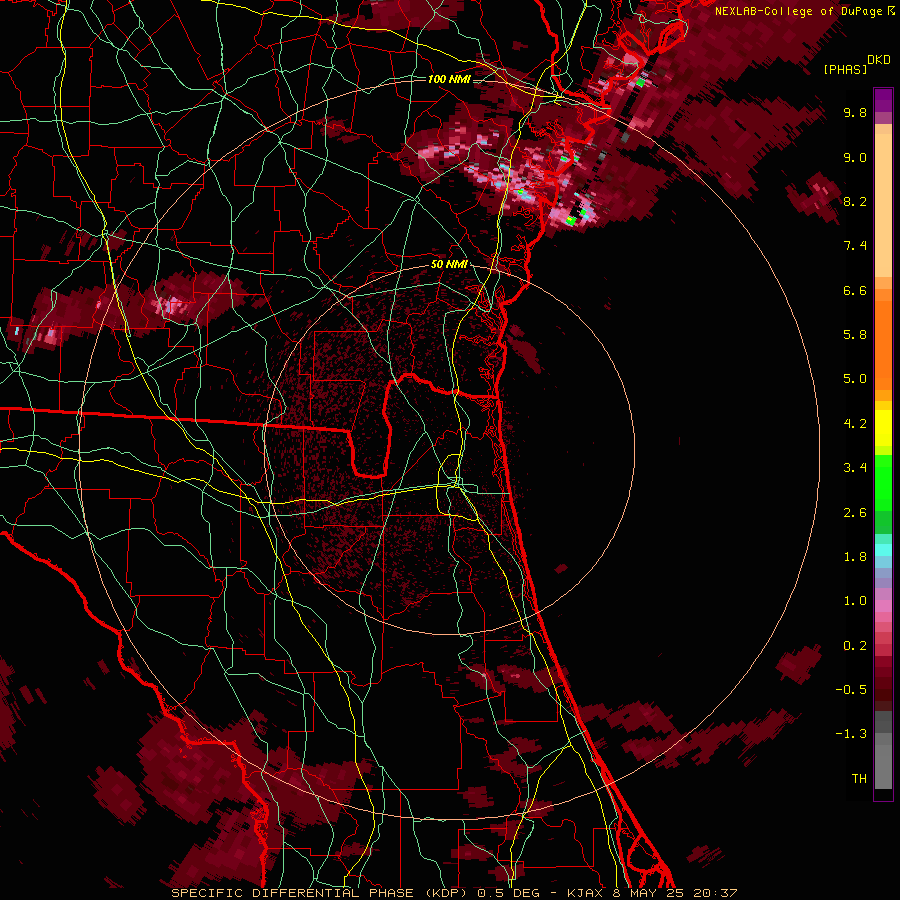Pick the yellow band on the color bar
This screenshot has width=900, height=900.
(x=883, y=428)
